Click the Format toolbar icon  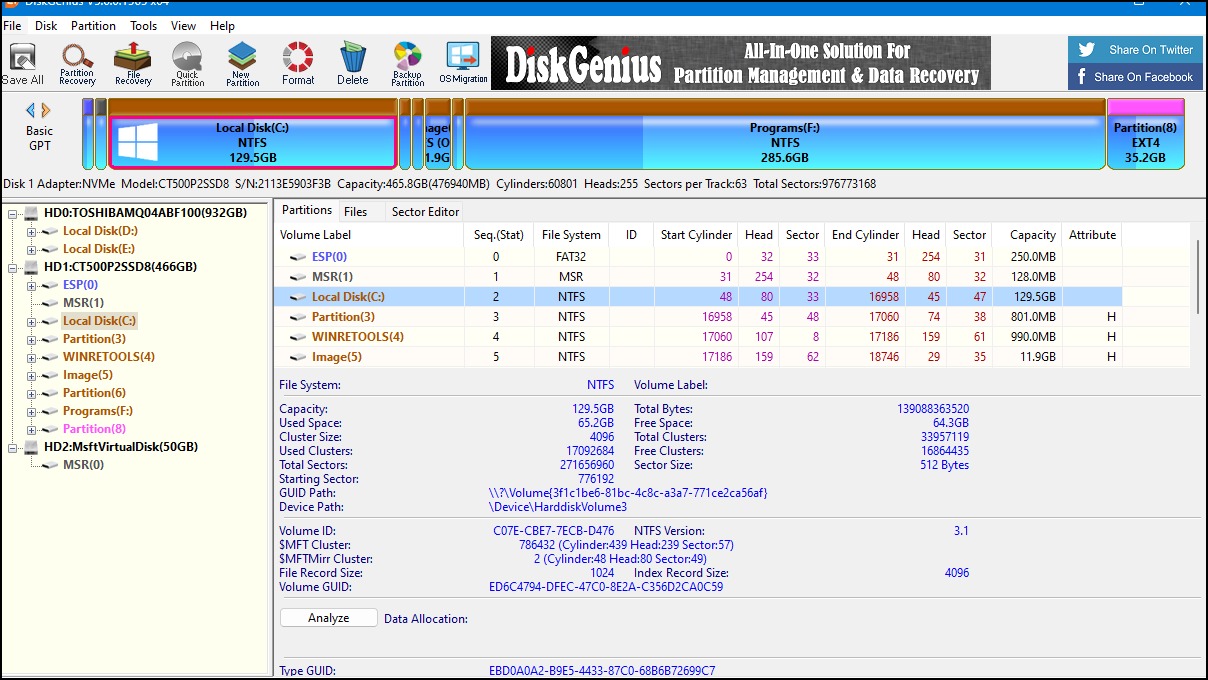click(x=298, y=63)
